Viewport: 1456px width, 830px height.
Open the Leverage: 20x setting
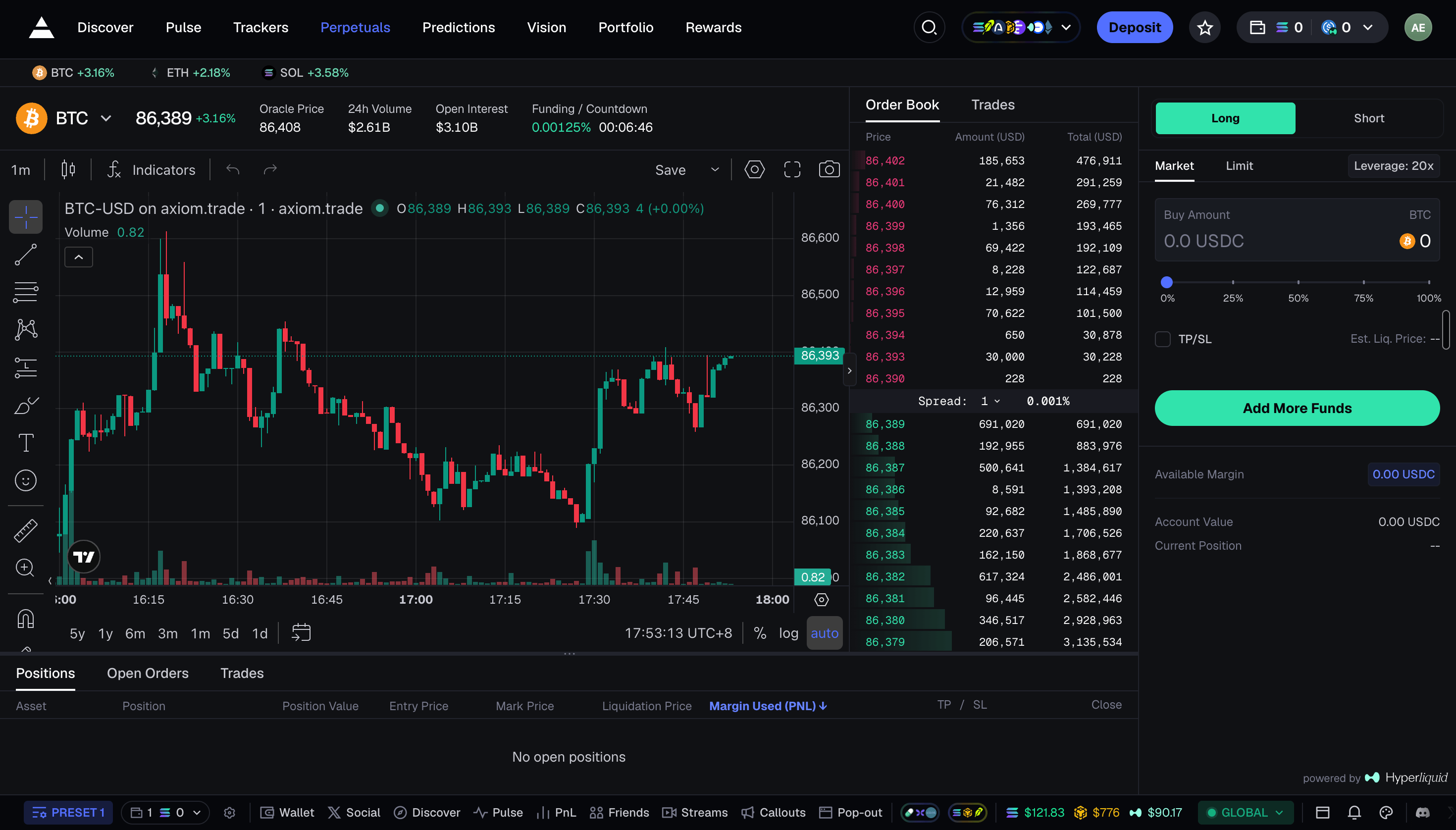pyautogui.click(x=1393, y=166)
